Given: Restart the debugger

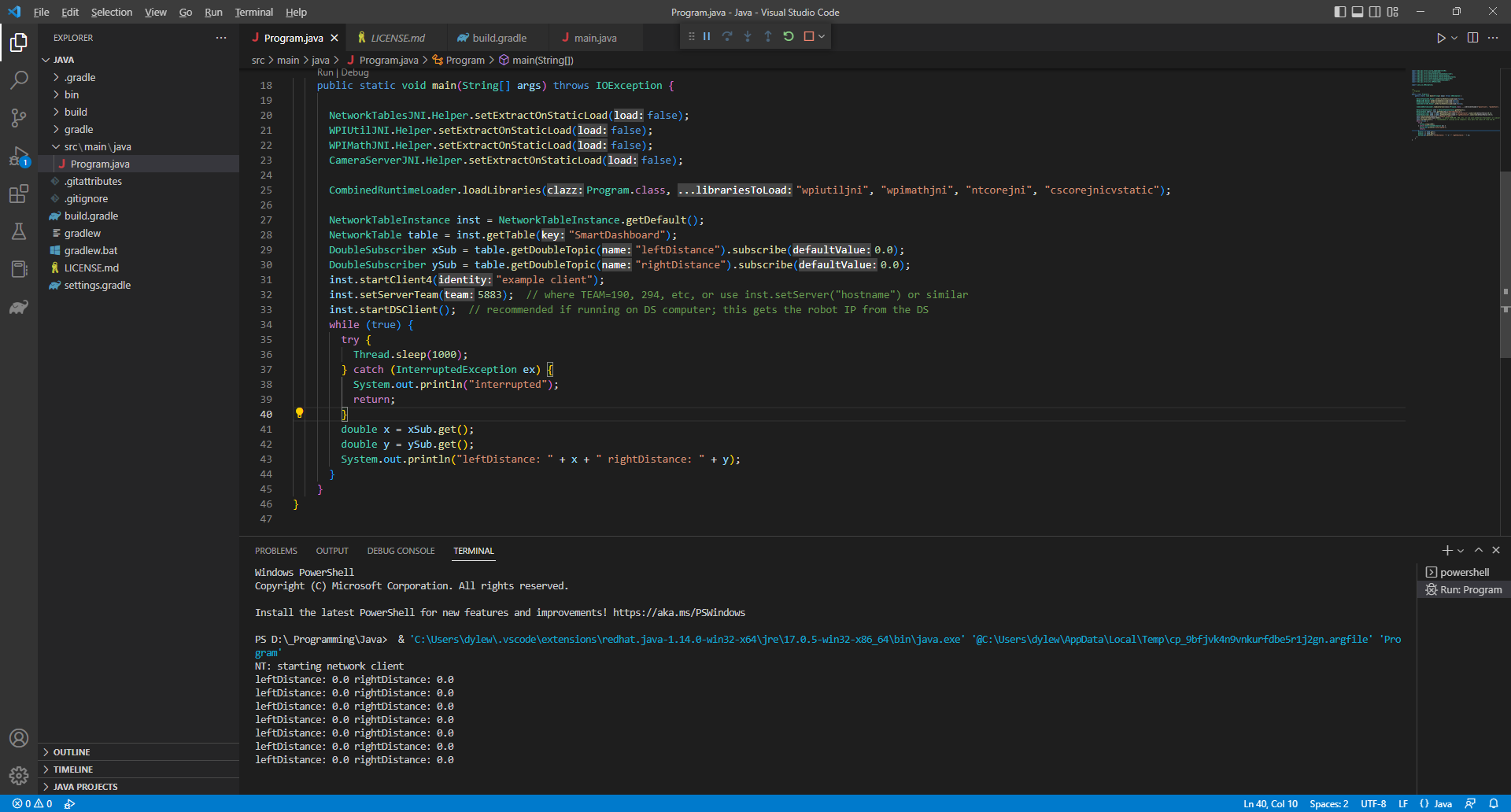Looking at the screenshot, I should coord(789,36).
